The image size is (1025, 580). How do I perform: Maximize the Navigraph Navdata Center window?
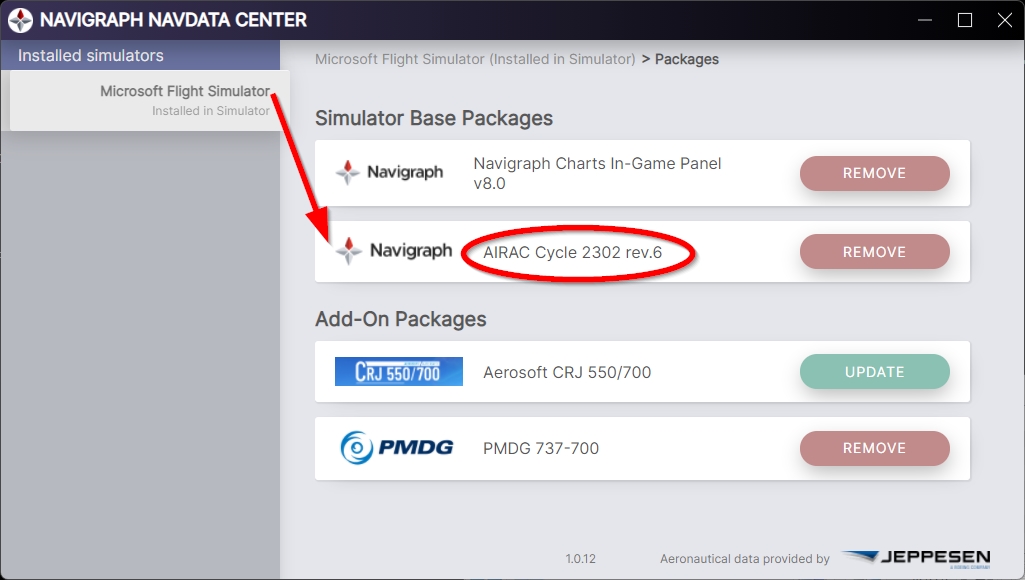965,20
